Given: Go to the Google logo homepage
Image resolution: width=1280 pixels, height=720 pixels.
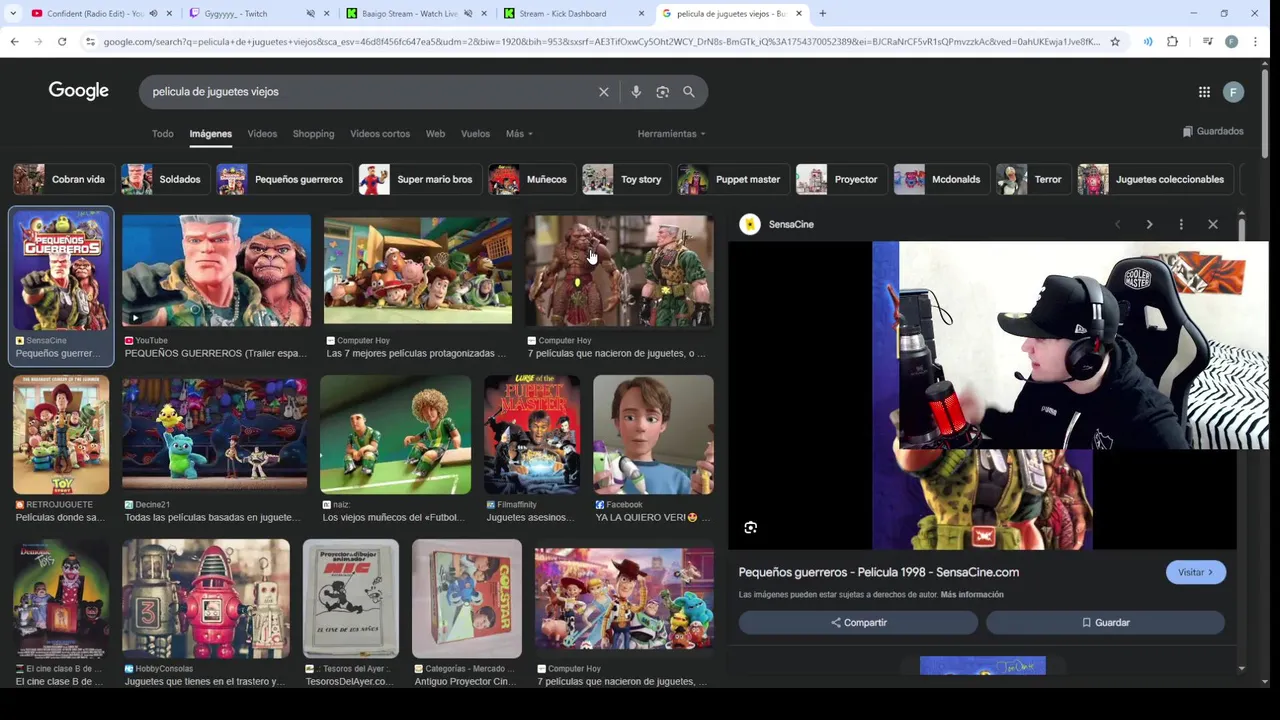Looking at the screenshot, I should point(79,91).
